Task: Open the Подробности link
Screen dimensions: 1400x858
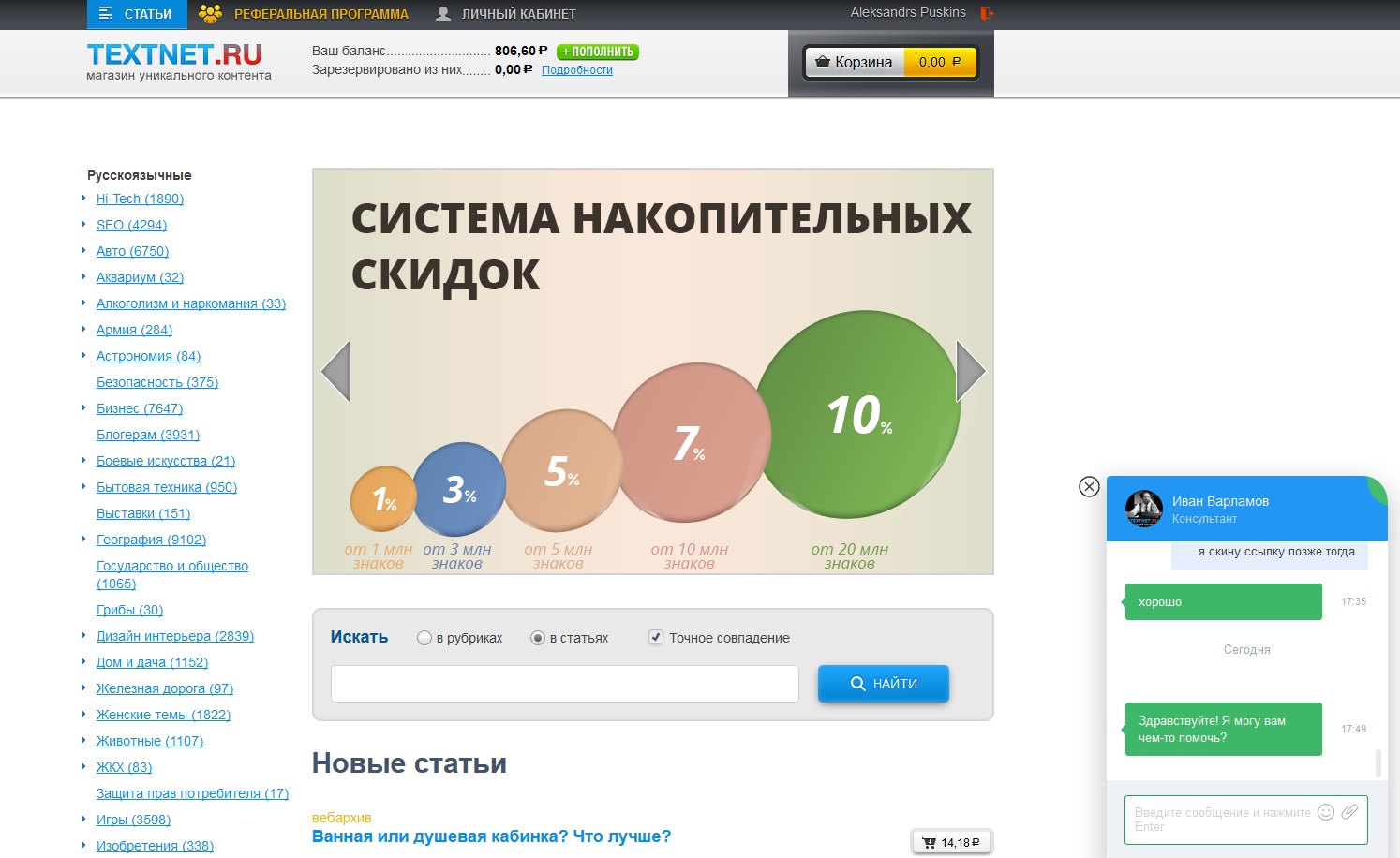Action: (576, 70)
